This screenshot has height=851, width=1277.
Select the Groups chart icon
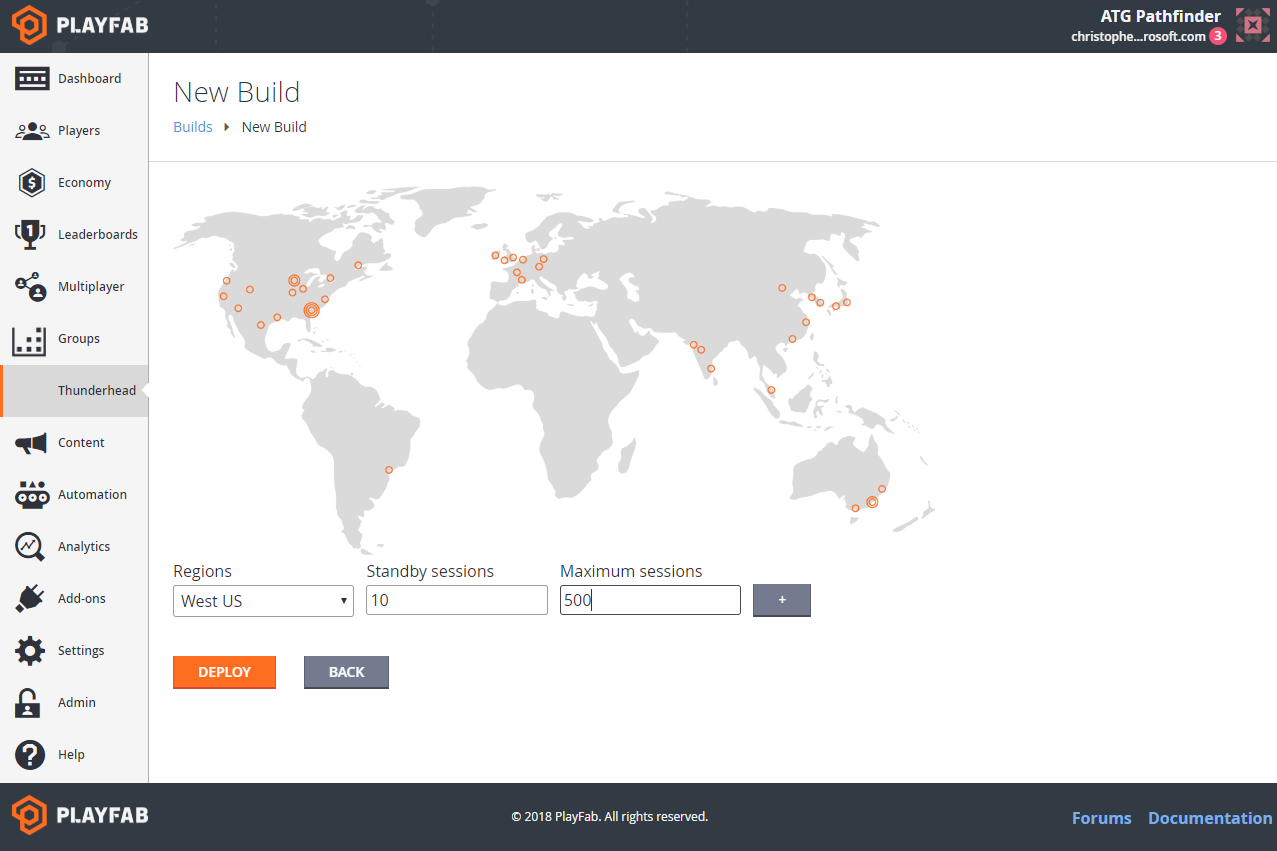click(29, 340)
